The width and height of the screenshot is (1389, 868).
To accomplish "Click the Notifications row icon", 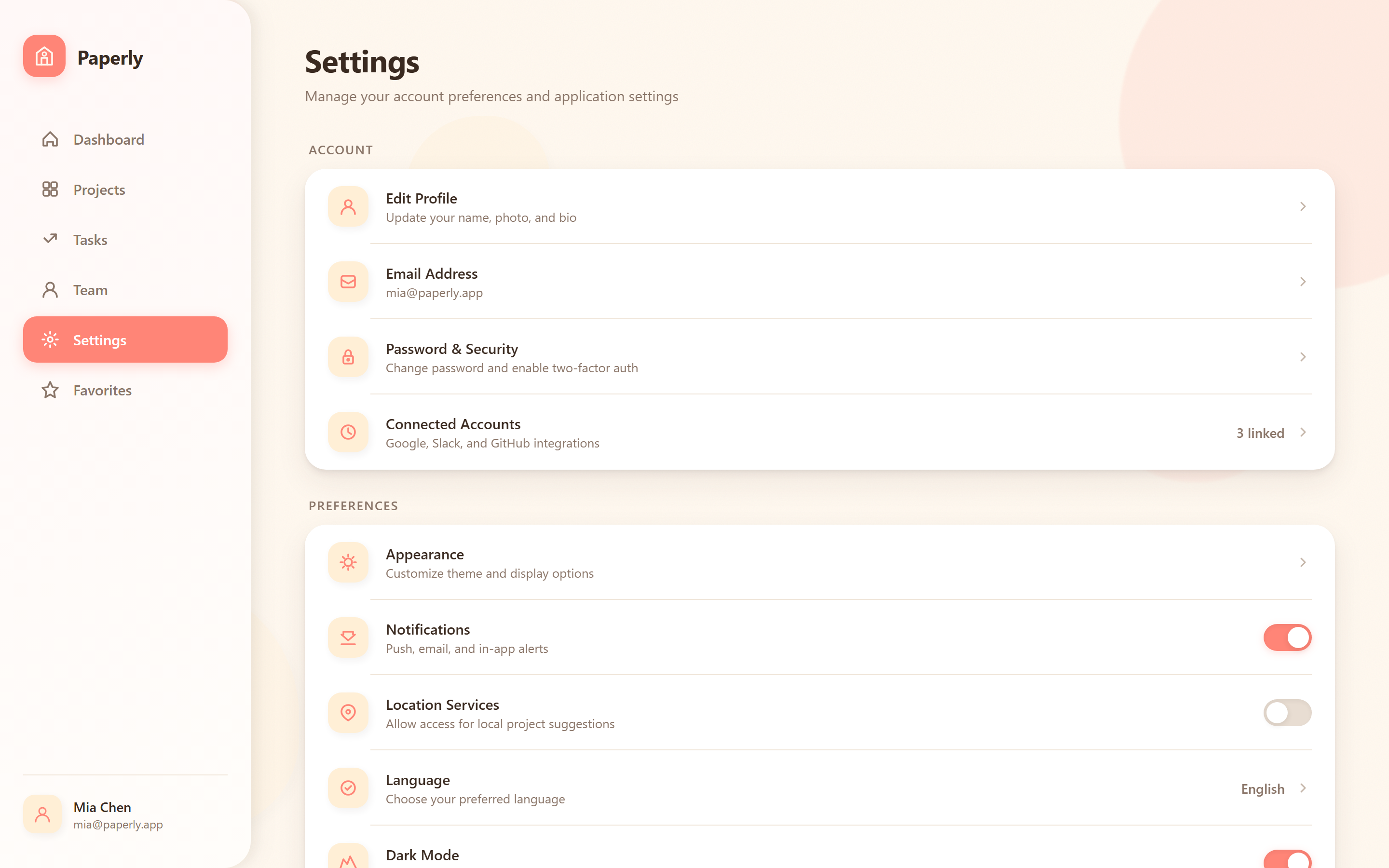I will pos(348,638).
